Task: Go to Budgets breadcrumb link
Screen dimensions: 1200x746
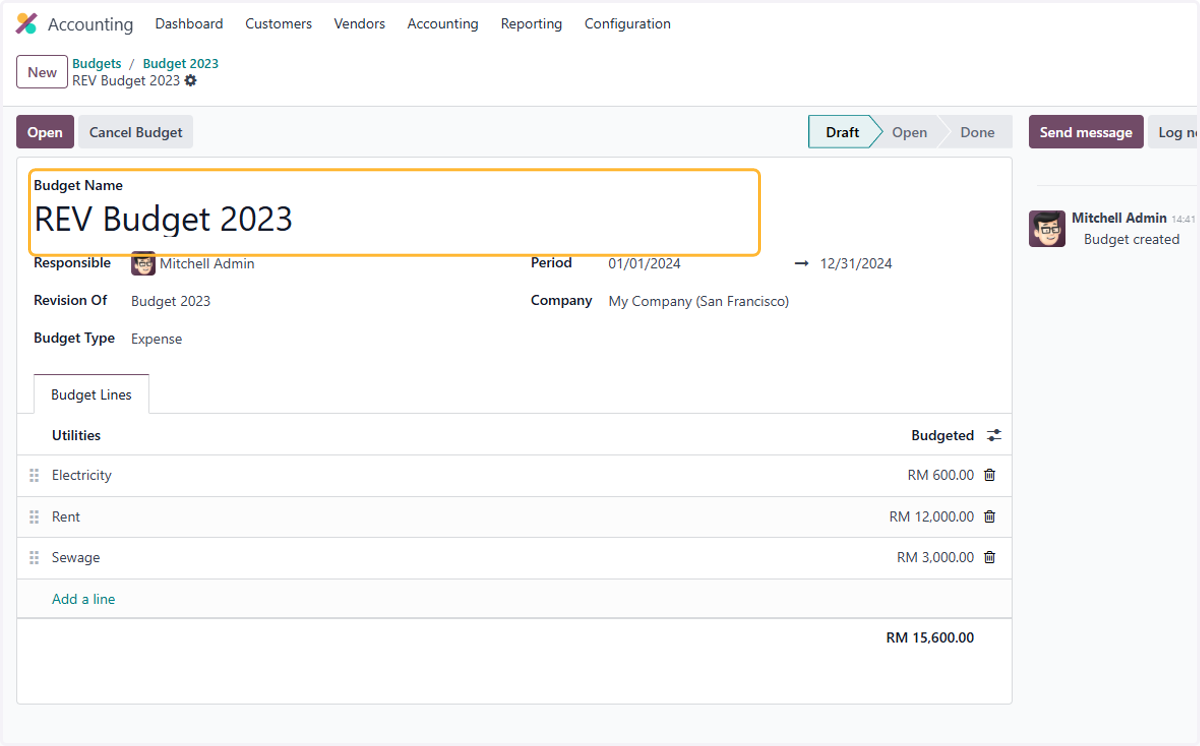Action: pos(97,63)
